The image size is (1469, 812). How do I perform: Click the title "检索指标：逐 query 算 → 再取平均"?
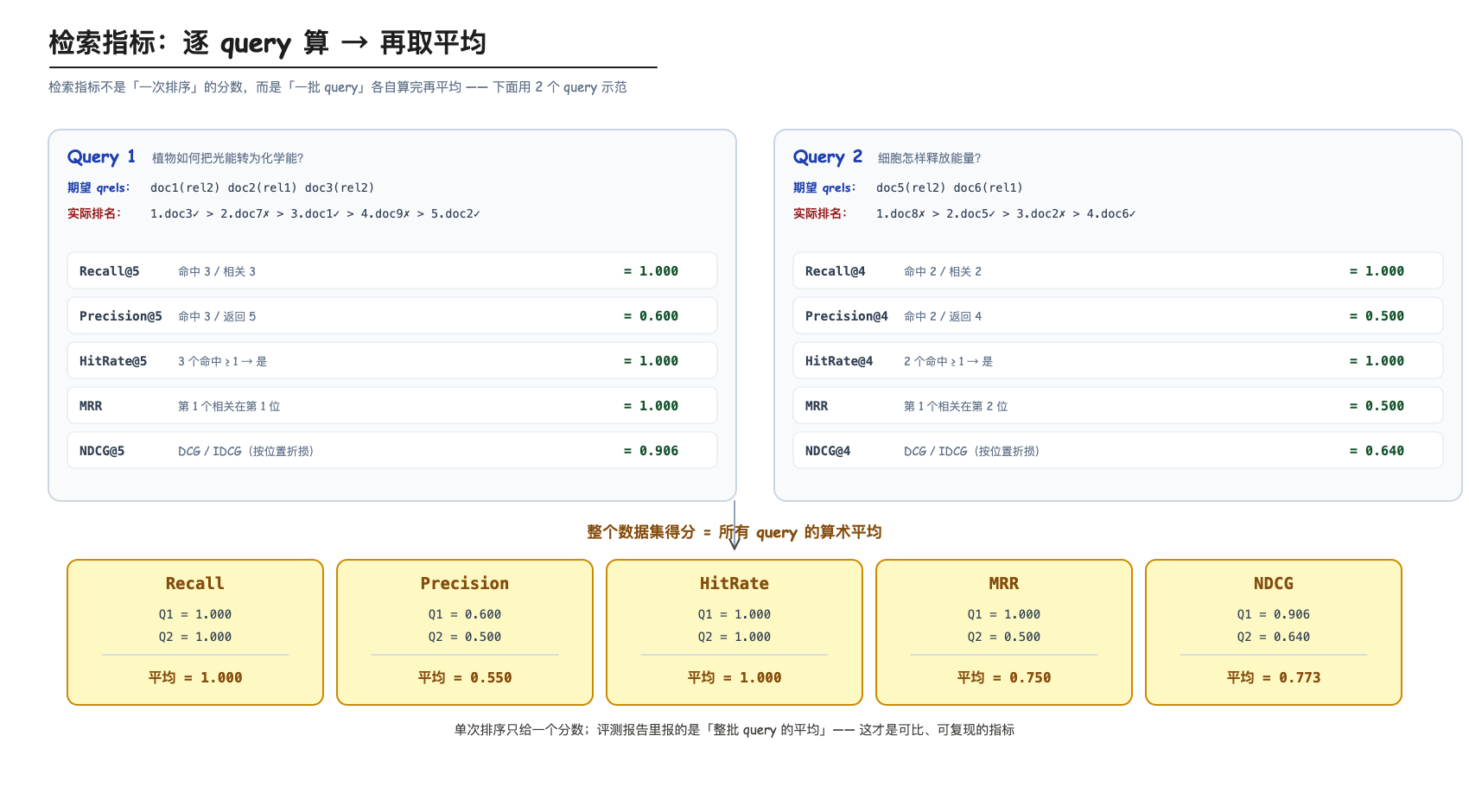click(x=268, y=42)
